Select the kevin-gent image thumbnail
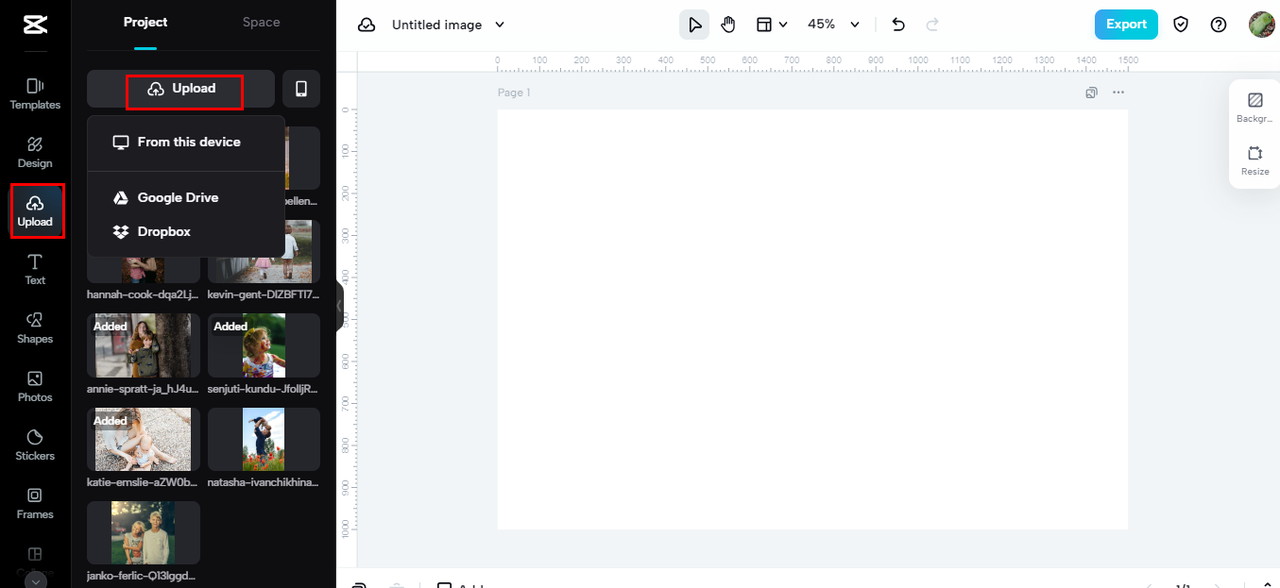The width and height of the screenshot is (1280, 588). [x=264, y=253]
